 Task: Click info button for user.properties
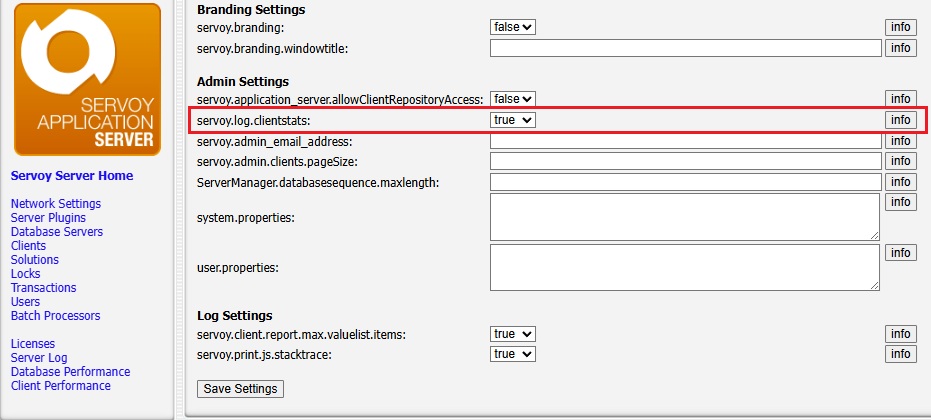[x=901, y=252]
